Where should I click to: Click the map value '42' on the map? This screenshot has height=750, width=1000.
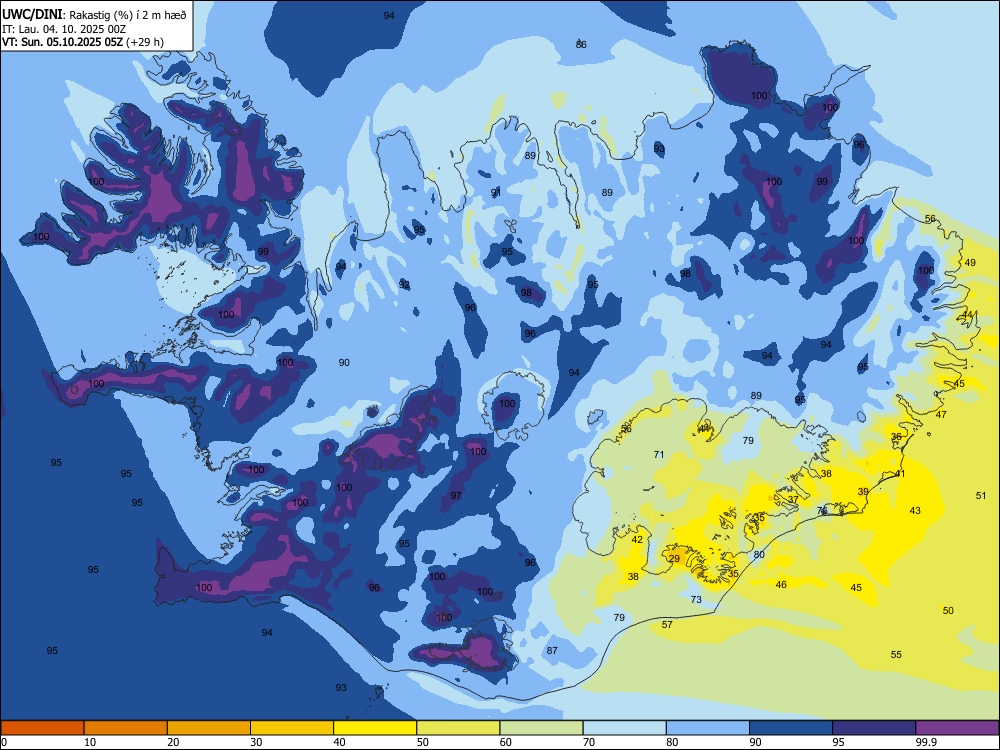coord(637,540)
